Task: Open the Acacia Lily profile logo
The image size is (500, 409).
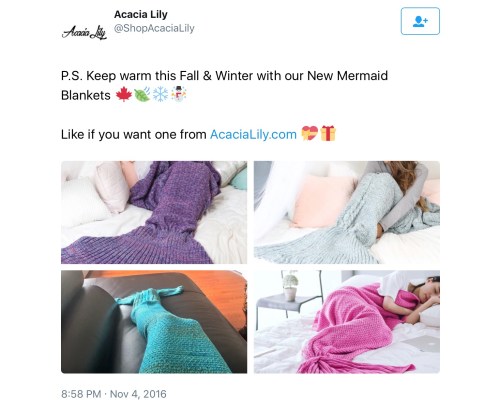Action: [x=84, y=32]
